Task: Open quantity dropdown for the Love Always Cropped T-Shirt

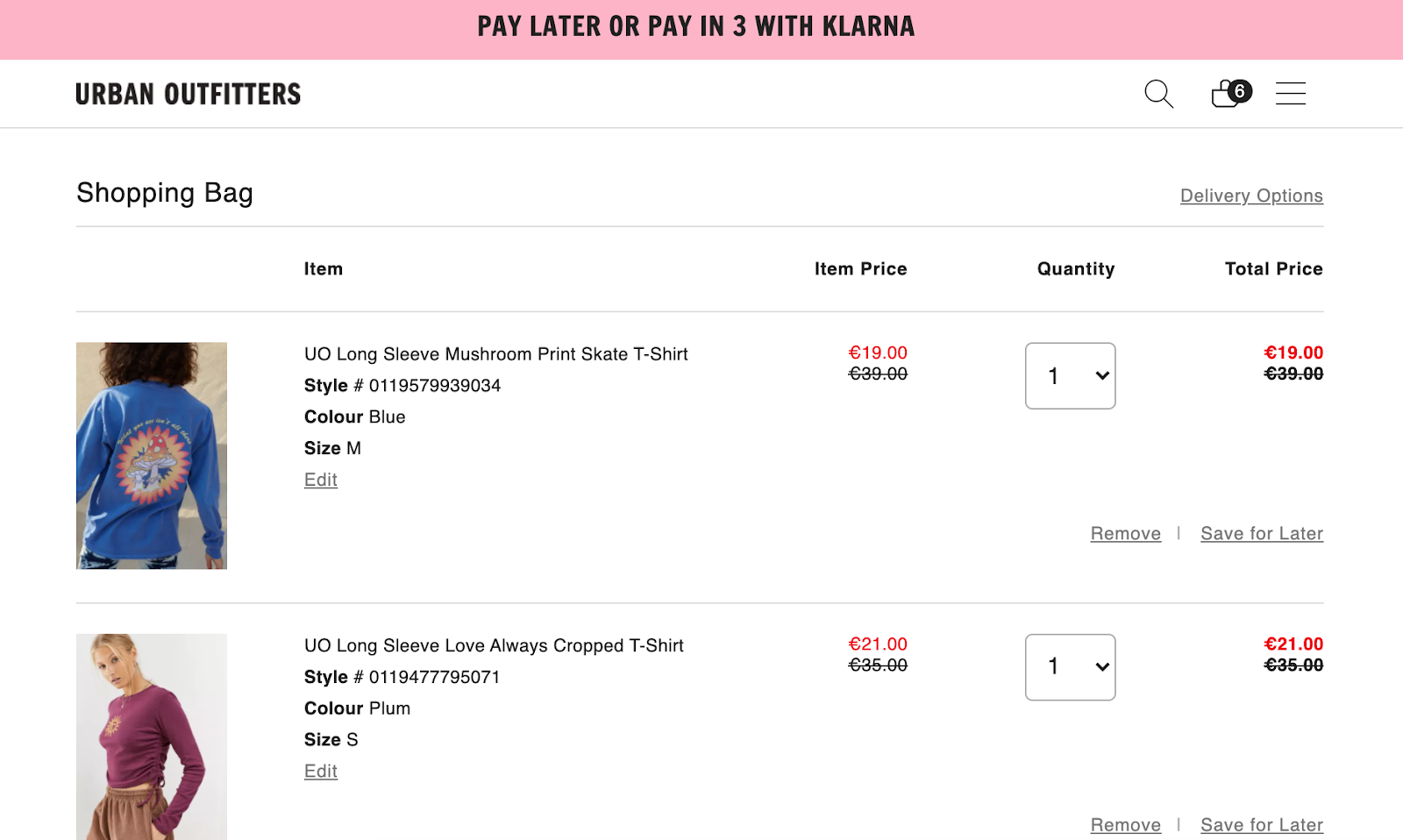Action: [1070, 666]
